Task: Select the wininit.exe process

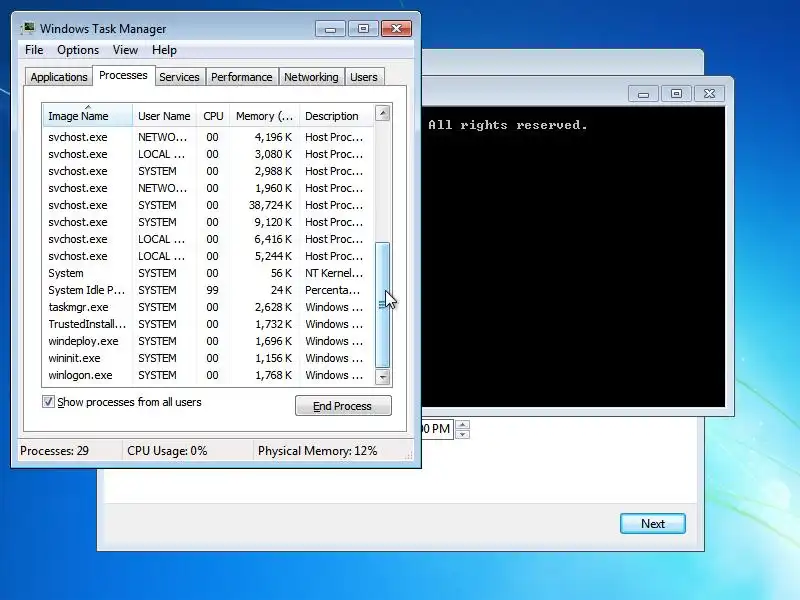Action: pos(208,358)
